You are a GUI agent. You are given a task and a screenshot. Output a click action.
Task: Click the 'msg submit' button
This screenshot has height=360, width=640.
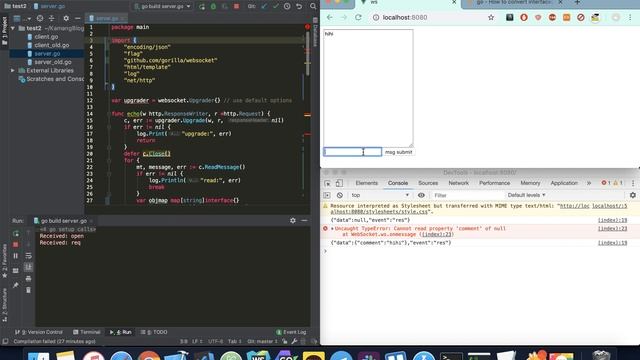[x=399, y=152]
